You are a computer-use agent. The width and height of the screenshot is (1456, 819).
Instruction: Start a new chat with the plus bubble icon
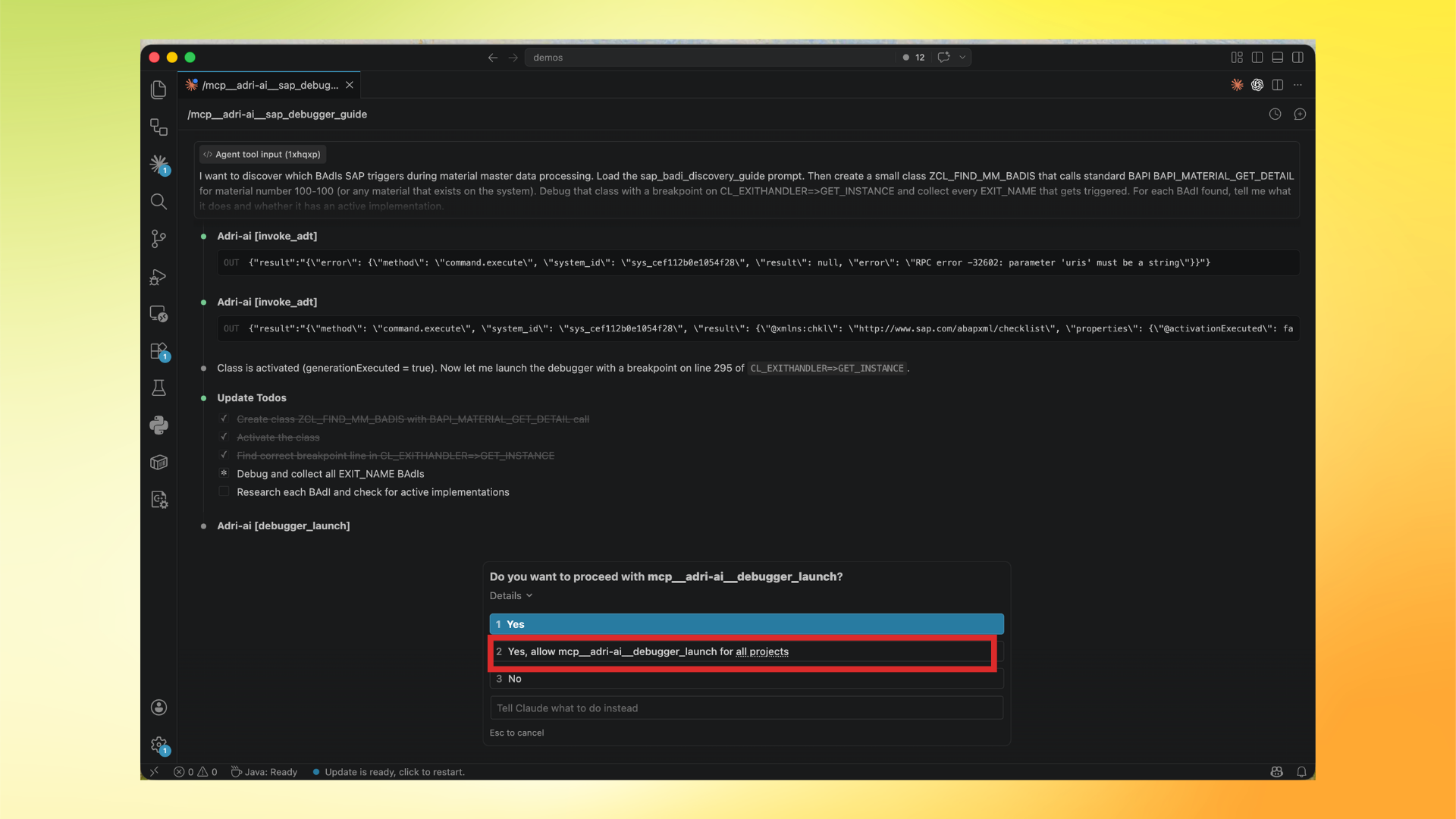[1300, 114]
